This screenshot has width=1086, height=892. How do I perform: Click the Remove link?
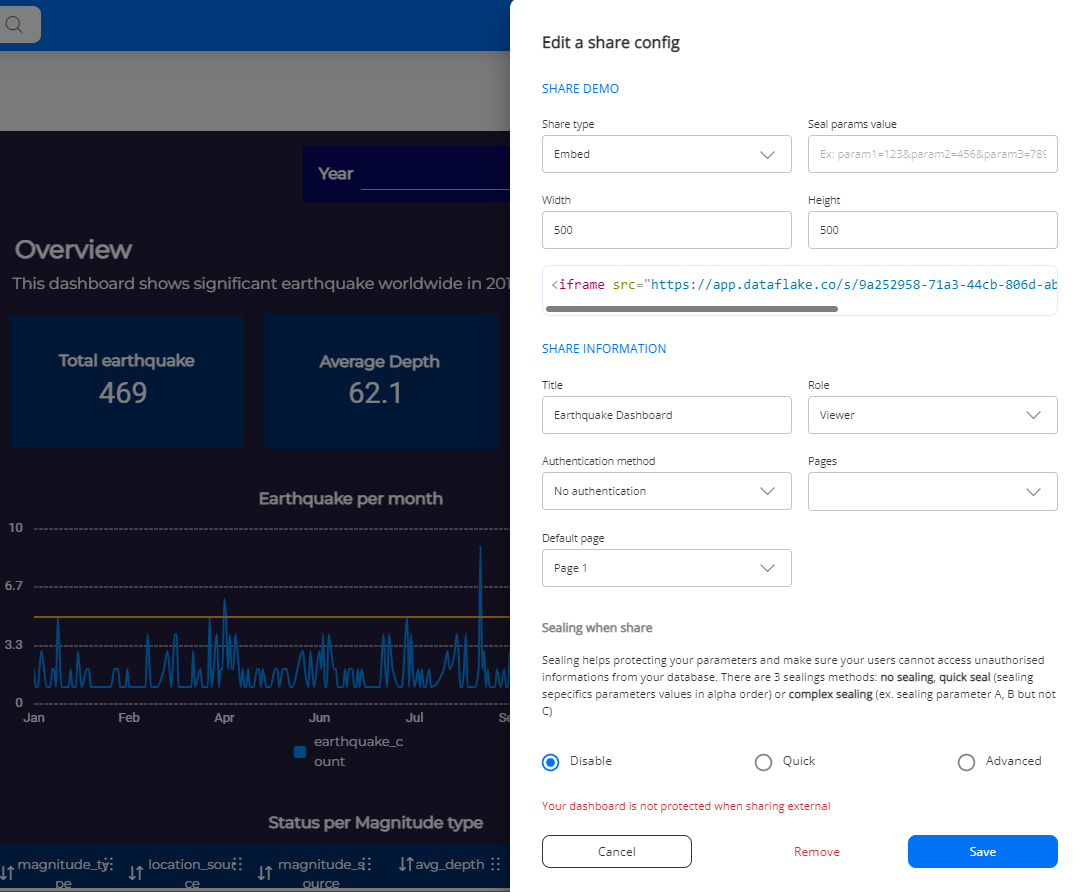[x=817, y=851]
